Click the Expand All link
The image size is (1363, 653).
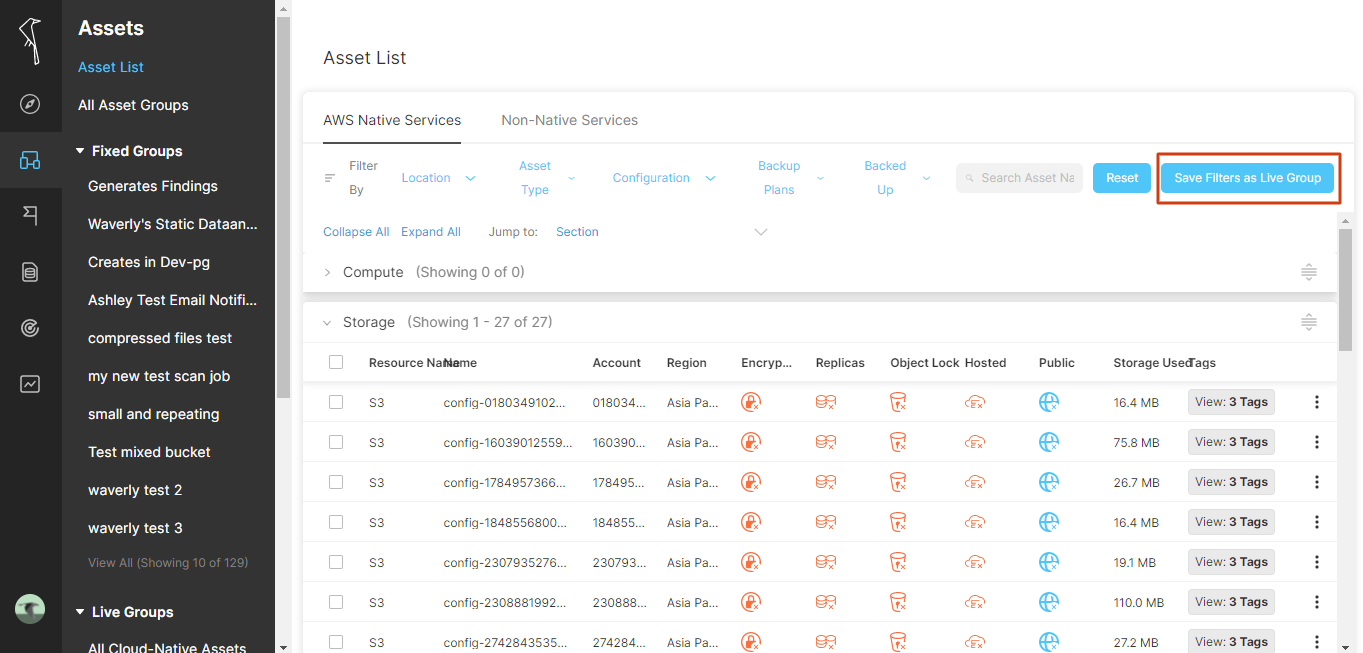431,232
